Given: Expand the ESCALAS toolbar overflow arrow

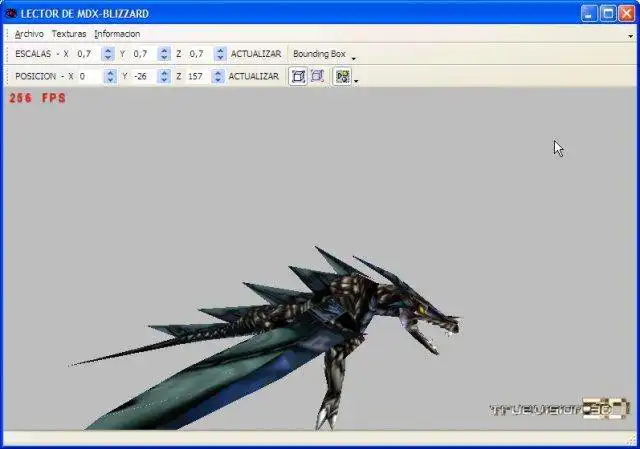Looking at the screenshot, I should [x=353, y=59].
